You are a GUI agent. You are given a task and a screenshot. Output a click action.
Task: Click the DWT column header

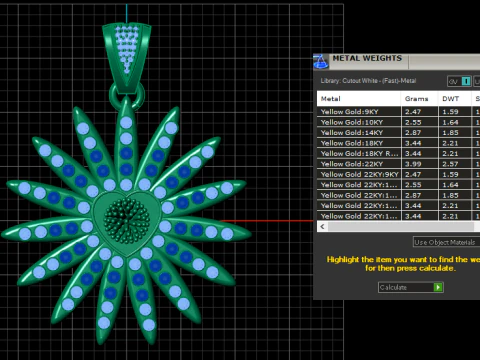click(455, 99)
